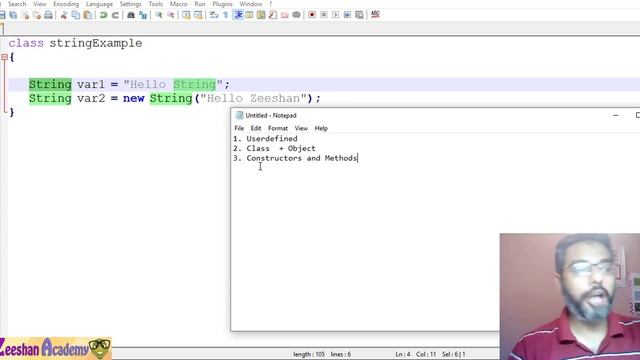Image resolution: width=640 pixels, height=360 pixels.
Task: Open the Encoding menu
Action: 66,4
